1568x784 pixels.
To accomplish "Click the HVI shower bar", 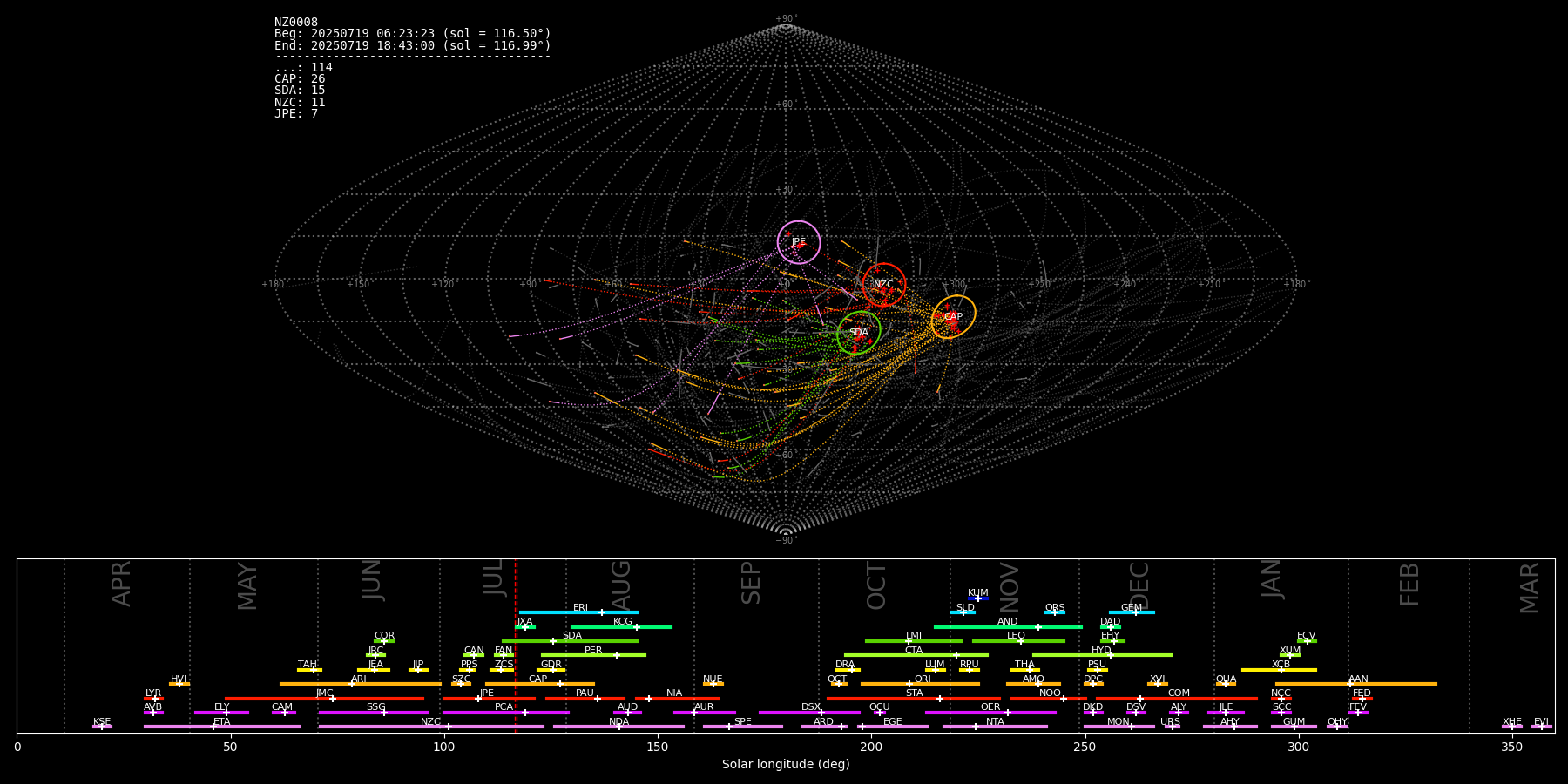I will click(x=179, y=684).
